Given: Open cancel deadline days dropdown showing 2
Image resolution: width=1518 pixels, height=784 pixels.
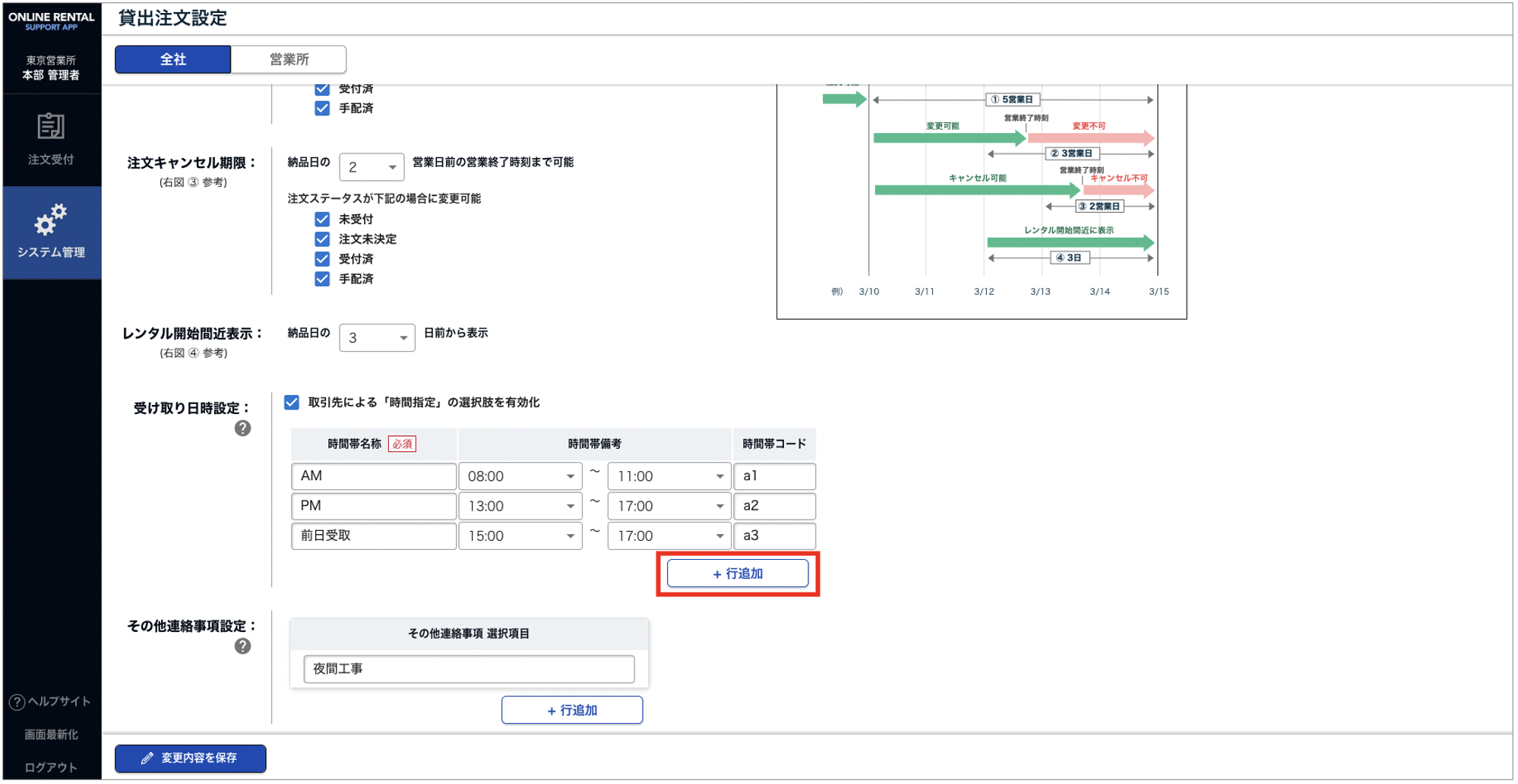Looking at the screenshot, I should (372, 167).
